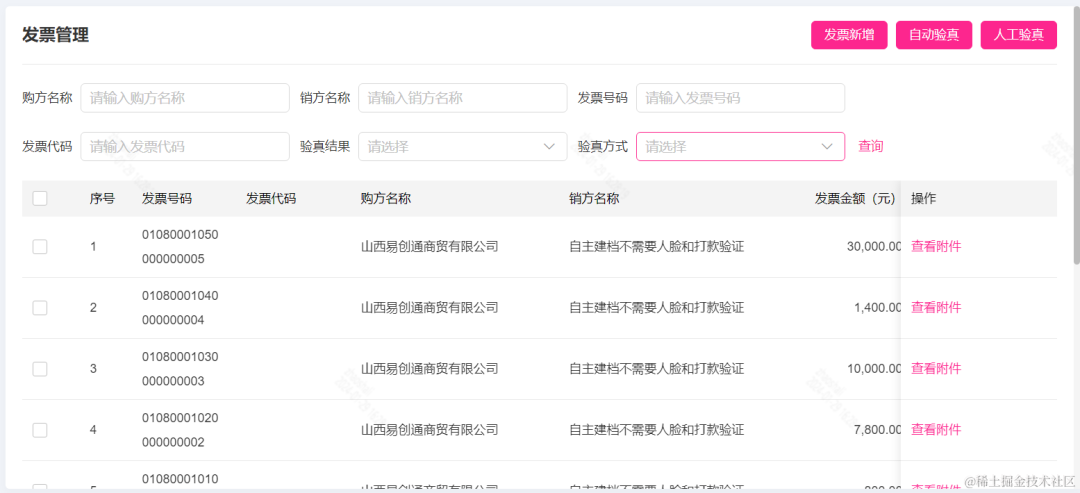Open 查看附件 for the 1,400.00 invoice
The height and width of the screenshot is (493, 1080).
pos(936,308)
